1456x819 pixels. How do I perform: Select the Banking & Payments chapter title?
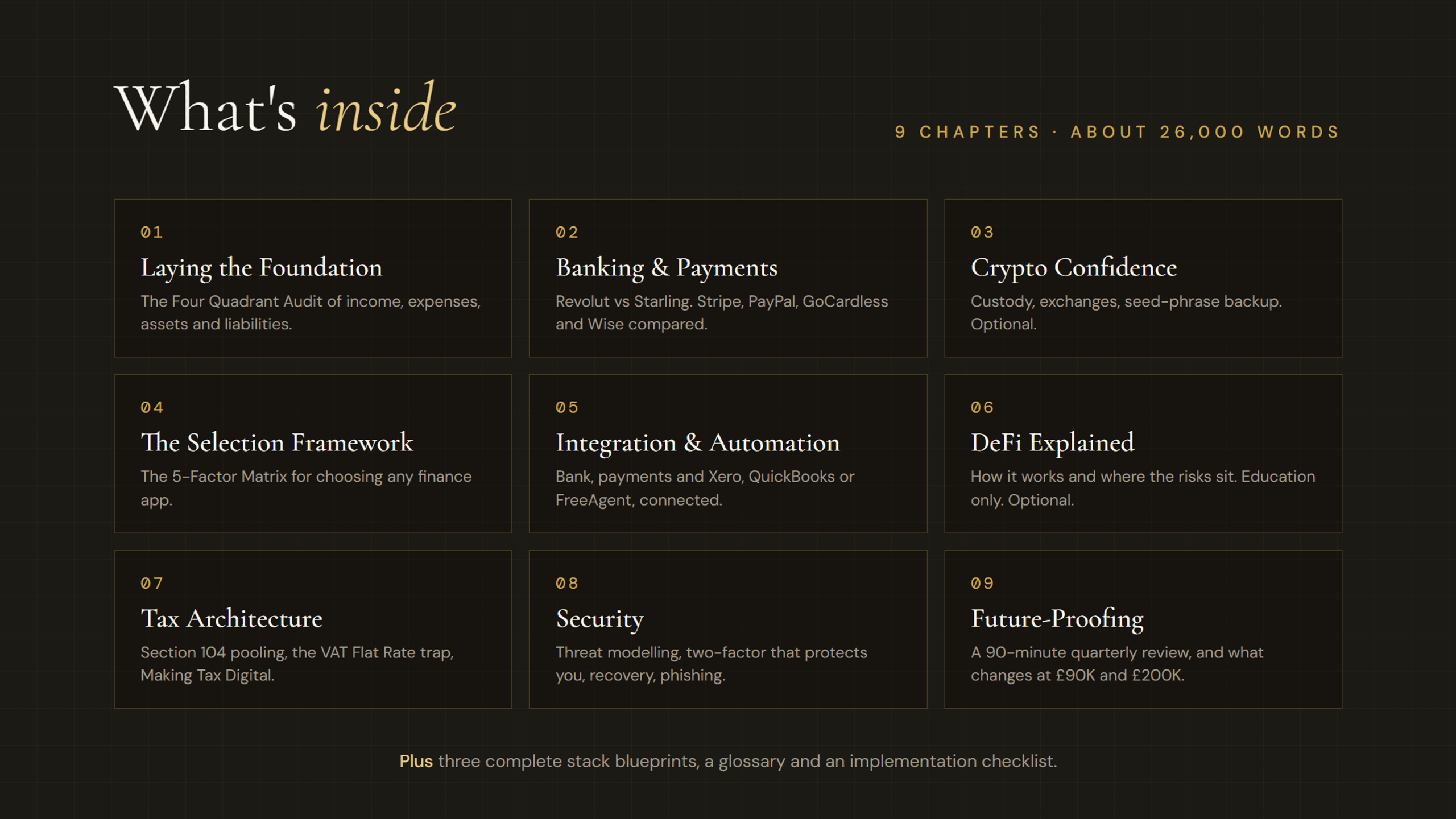[x=667, y=267]
